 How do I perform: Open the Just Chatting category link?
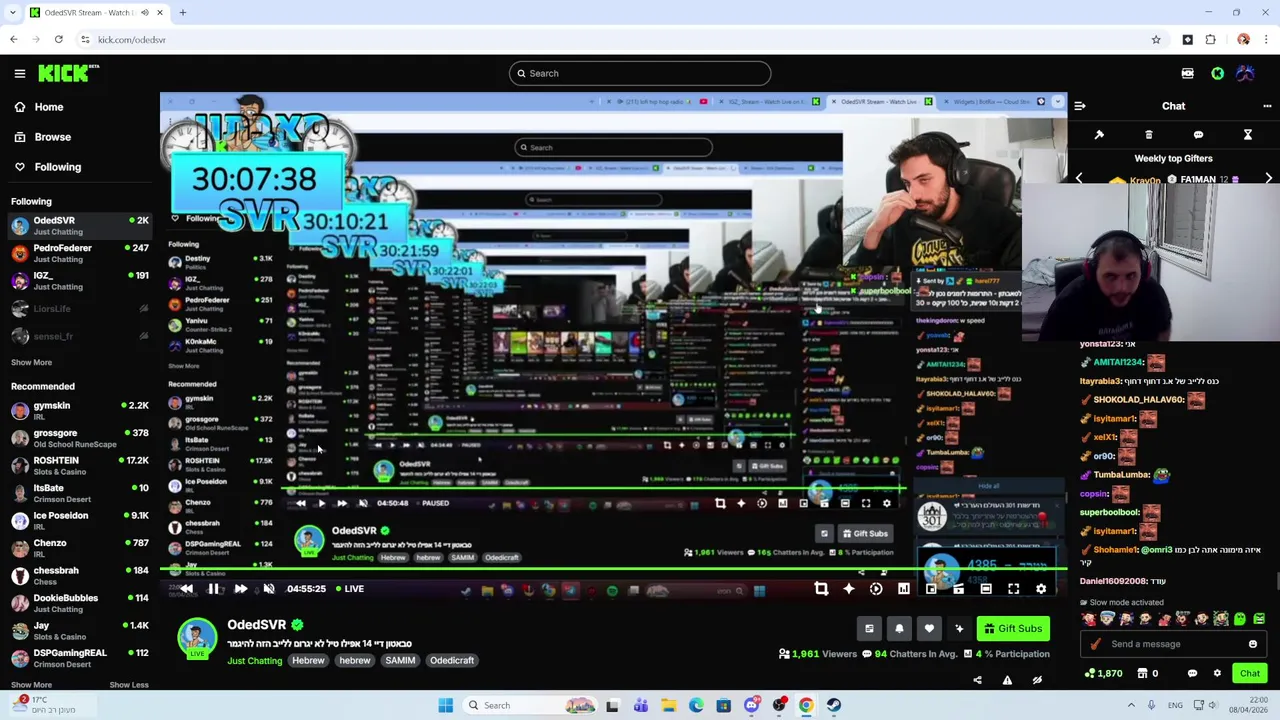click(x=254, y=661)
